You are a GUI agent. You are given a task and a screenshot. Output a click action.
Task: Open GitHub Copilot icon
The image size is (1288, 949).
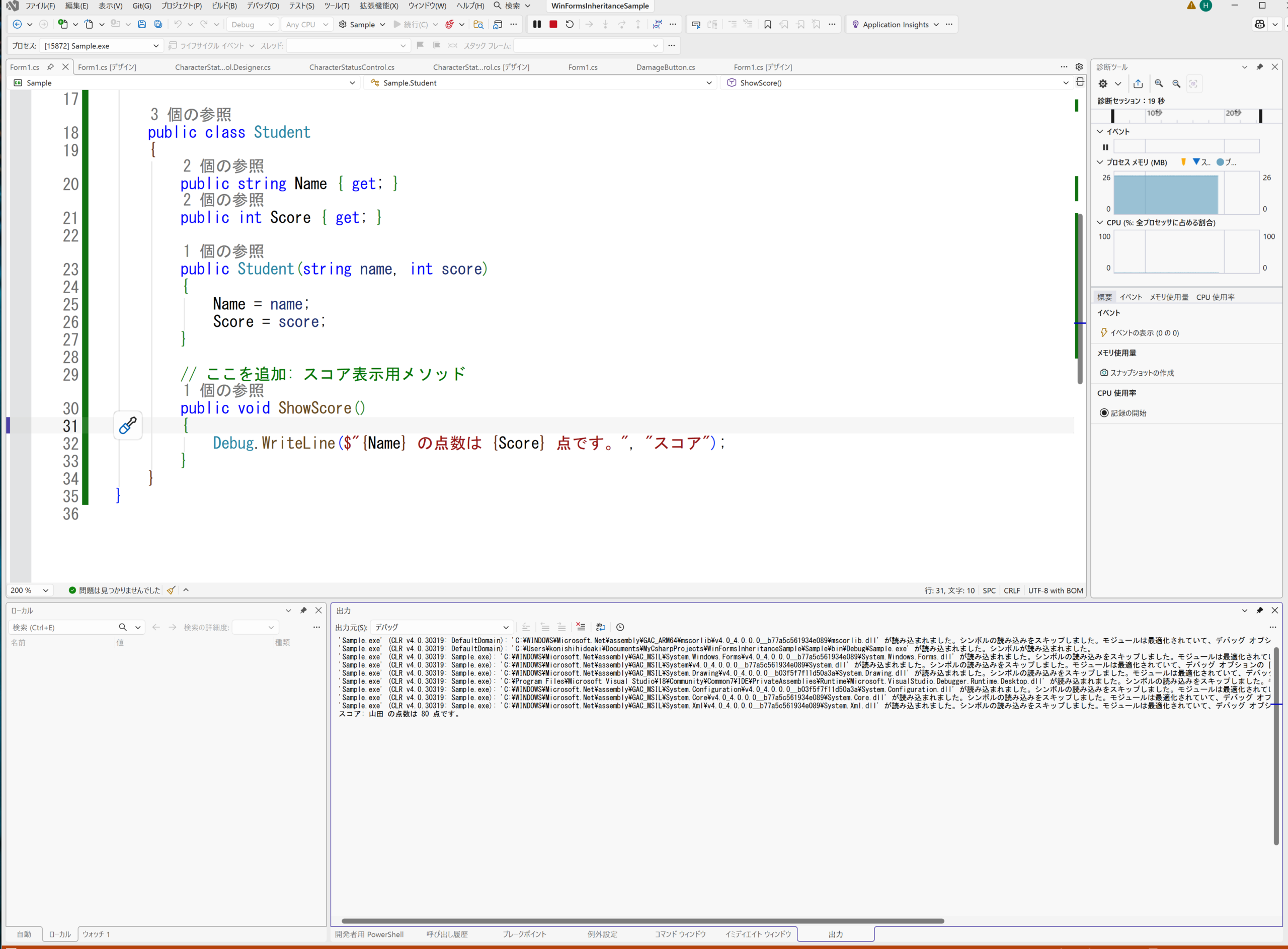point(1260,24)
